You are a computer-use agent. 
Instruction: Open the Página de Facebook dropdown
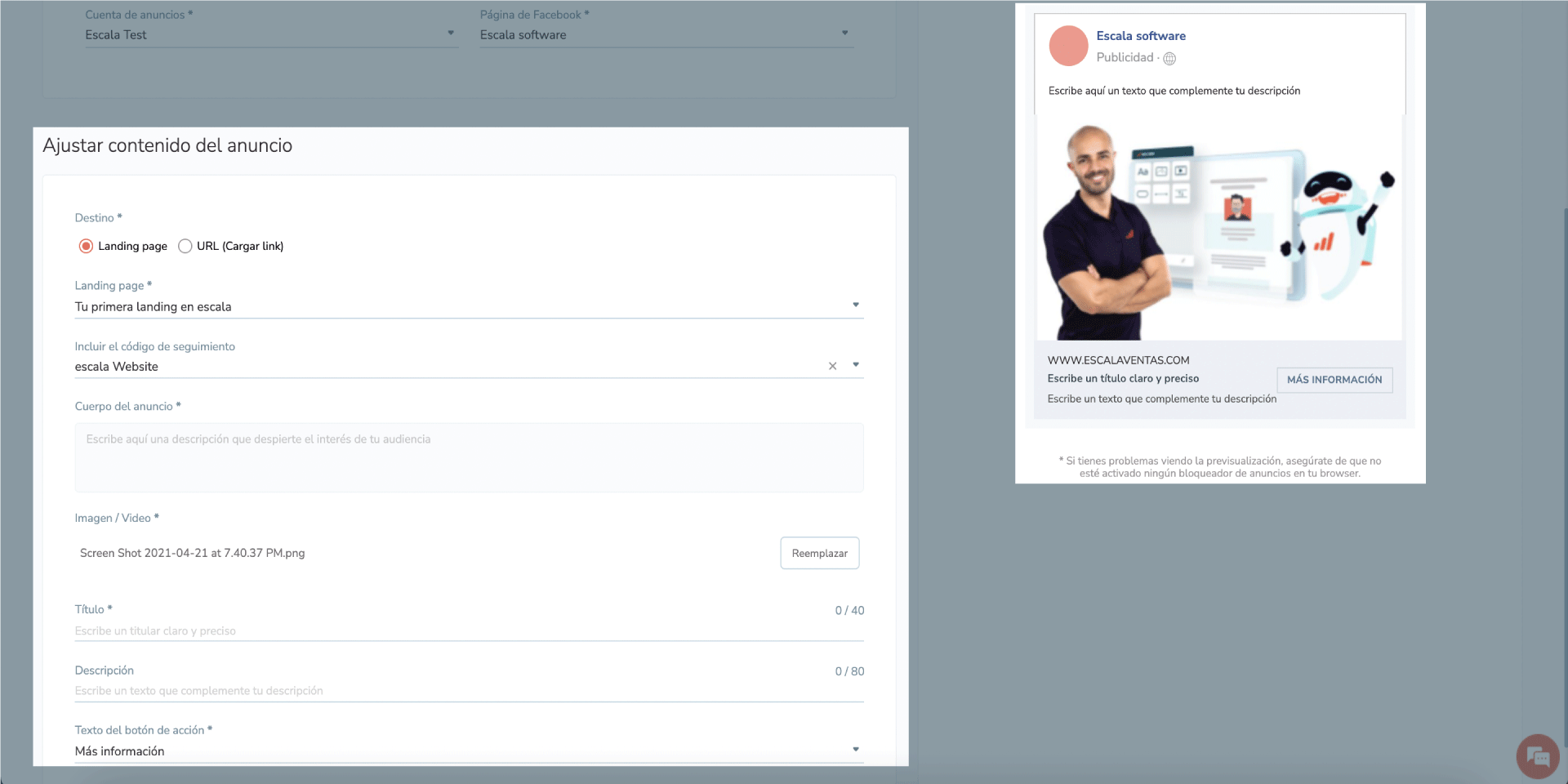tap(844, 33)
